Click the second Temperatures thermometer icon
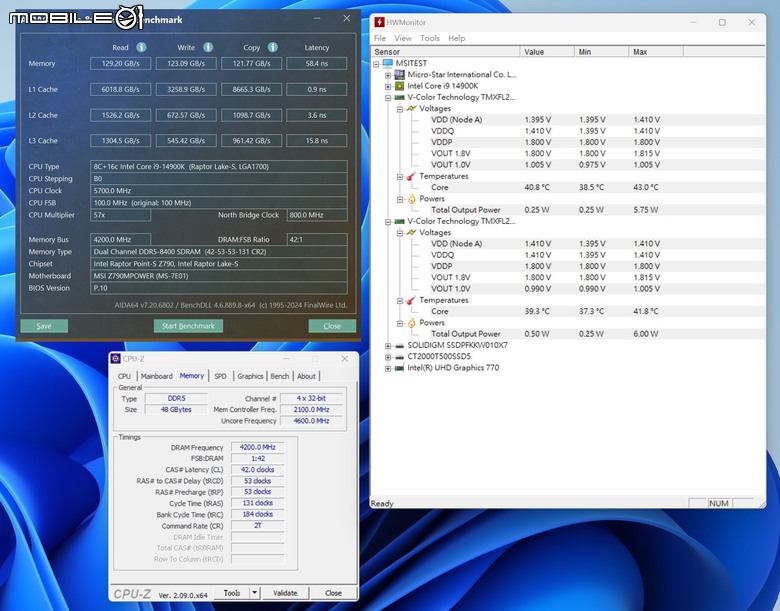The height and width of the screenshot is (611, 780). [411, 300]
